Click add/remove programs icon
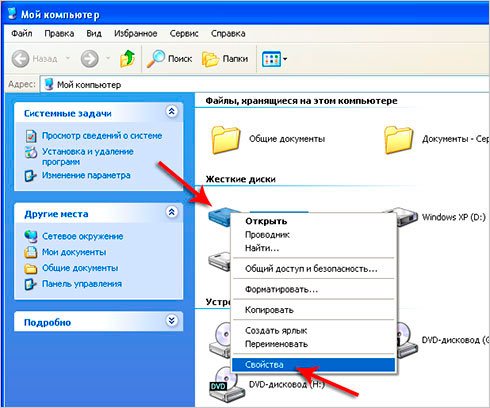The height and width of the screenshot is (408, 490). (31, 152)
